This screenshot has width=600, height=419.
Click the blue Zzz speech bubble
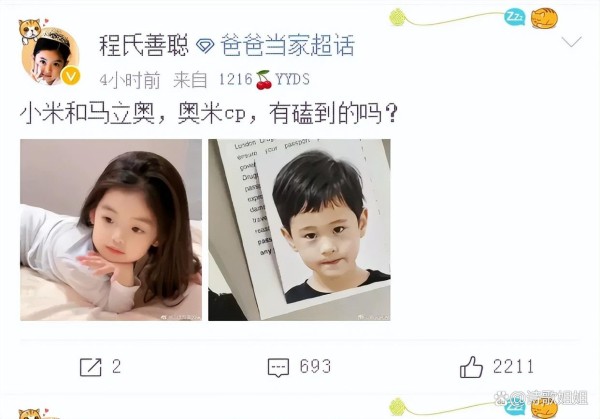(x=515, y=17)
